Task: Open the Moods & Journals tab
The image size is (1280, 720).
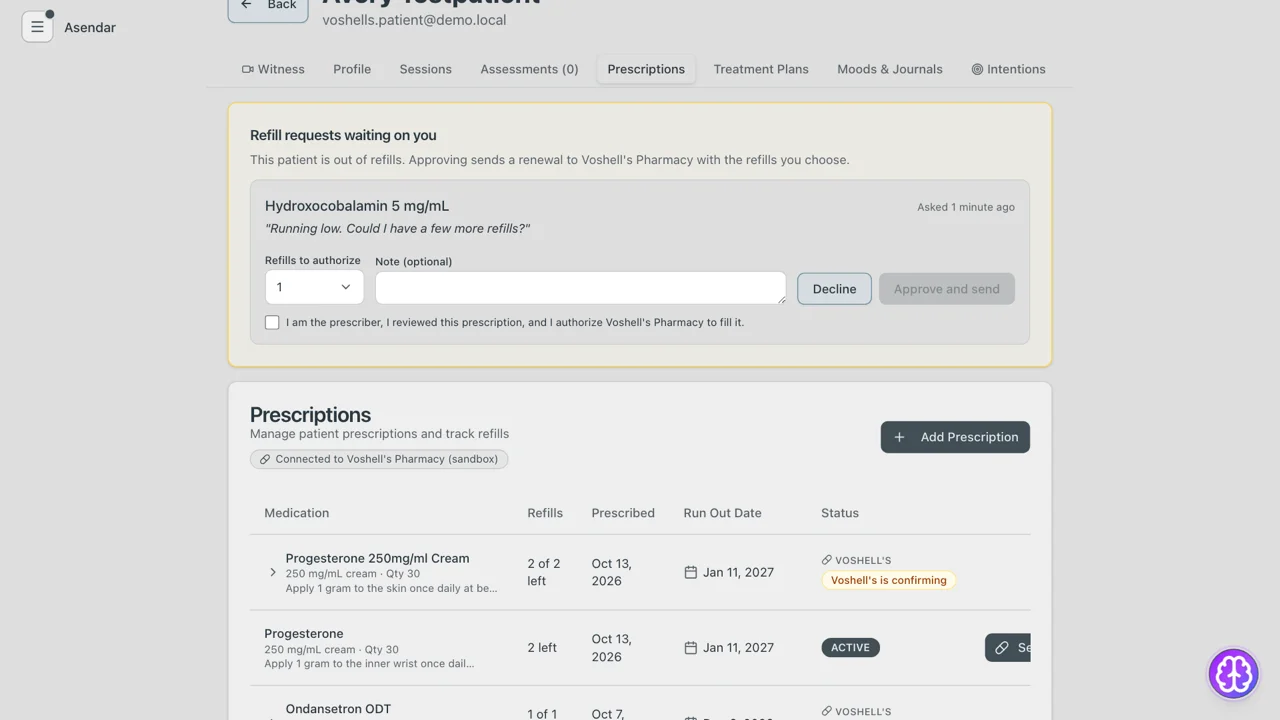Action: tap(890, 69)
